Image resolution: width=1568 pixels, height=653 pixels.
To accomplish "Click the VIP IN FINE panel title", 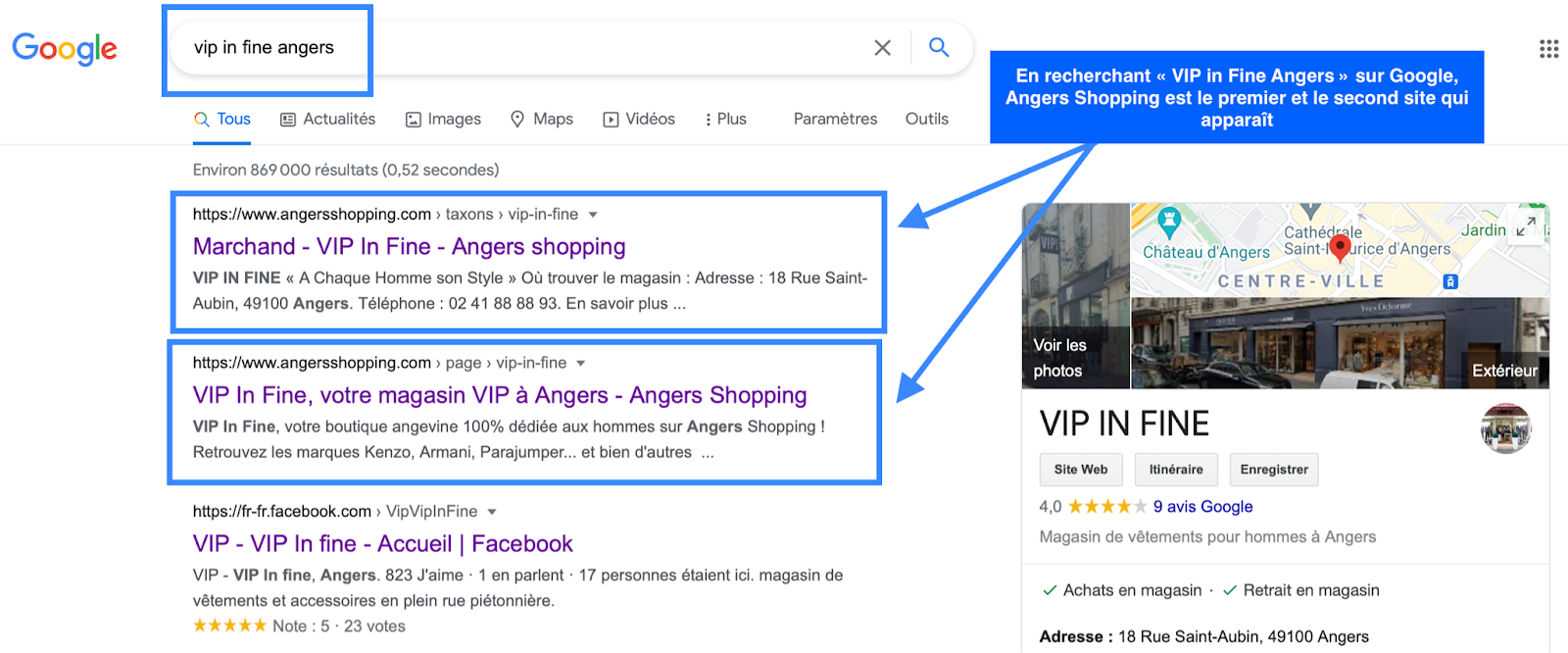I will 1124,424.
